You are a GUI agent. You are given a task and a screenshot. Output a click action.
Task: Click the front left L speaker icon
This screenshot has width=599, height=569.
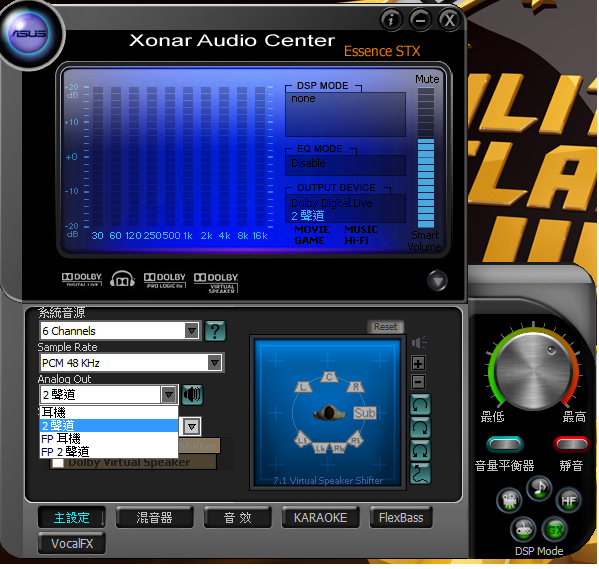click(x=303, y=387)
